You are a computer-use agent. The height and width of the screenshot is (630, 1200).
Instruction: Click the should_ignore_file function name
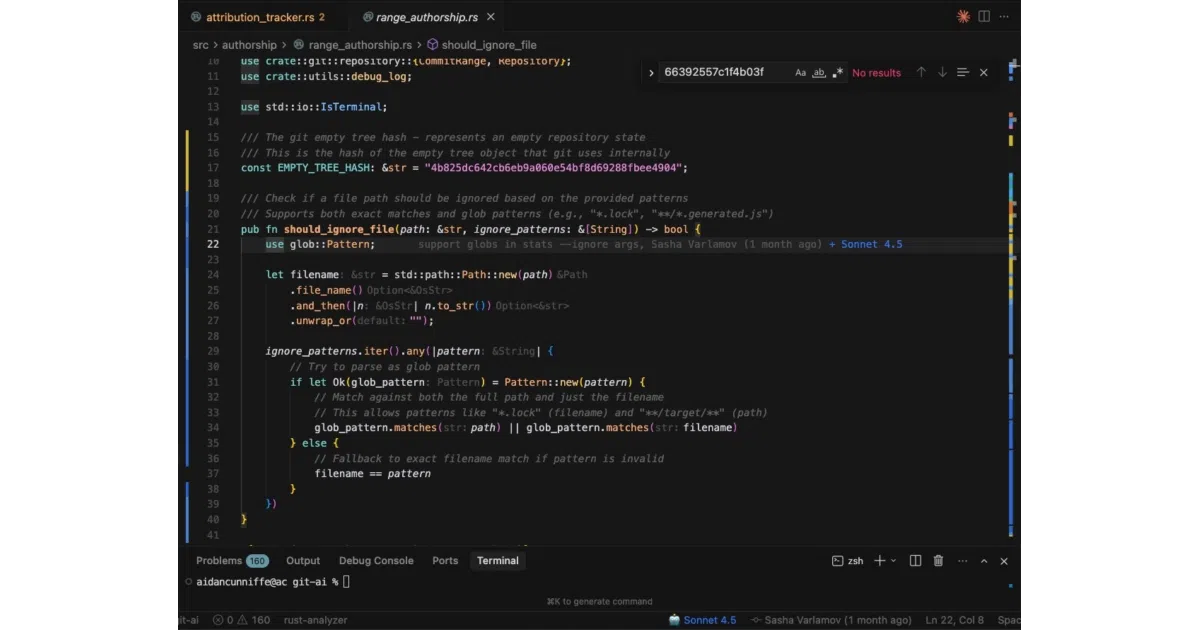[x=339, y=229]
